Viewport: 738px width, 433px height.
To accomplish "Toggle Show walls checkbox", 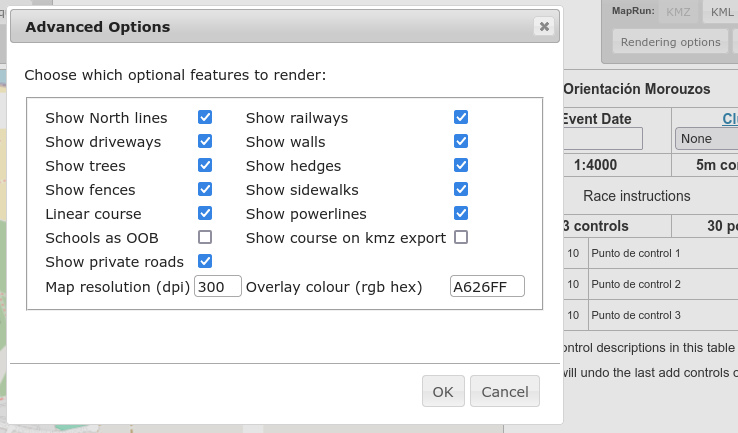I will pyautogui.click(x=461, y=141).
